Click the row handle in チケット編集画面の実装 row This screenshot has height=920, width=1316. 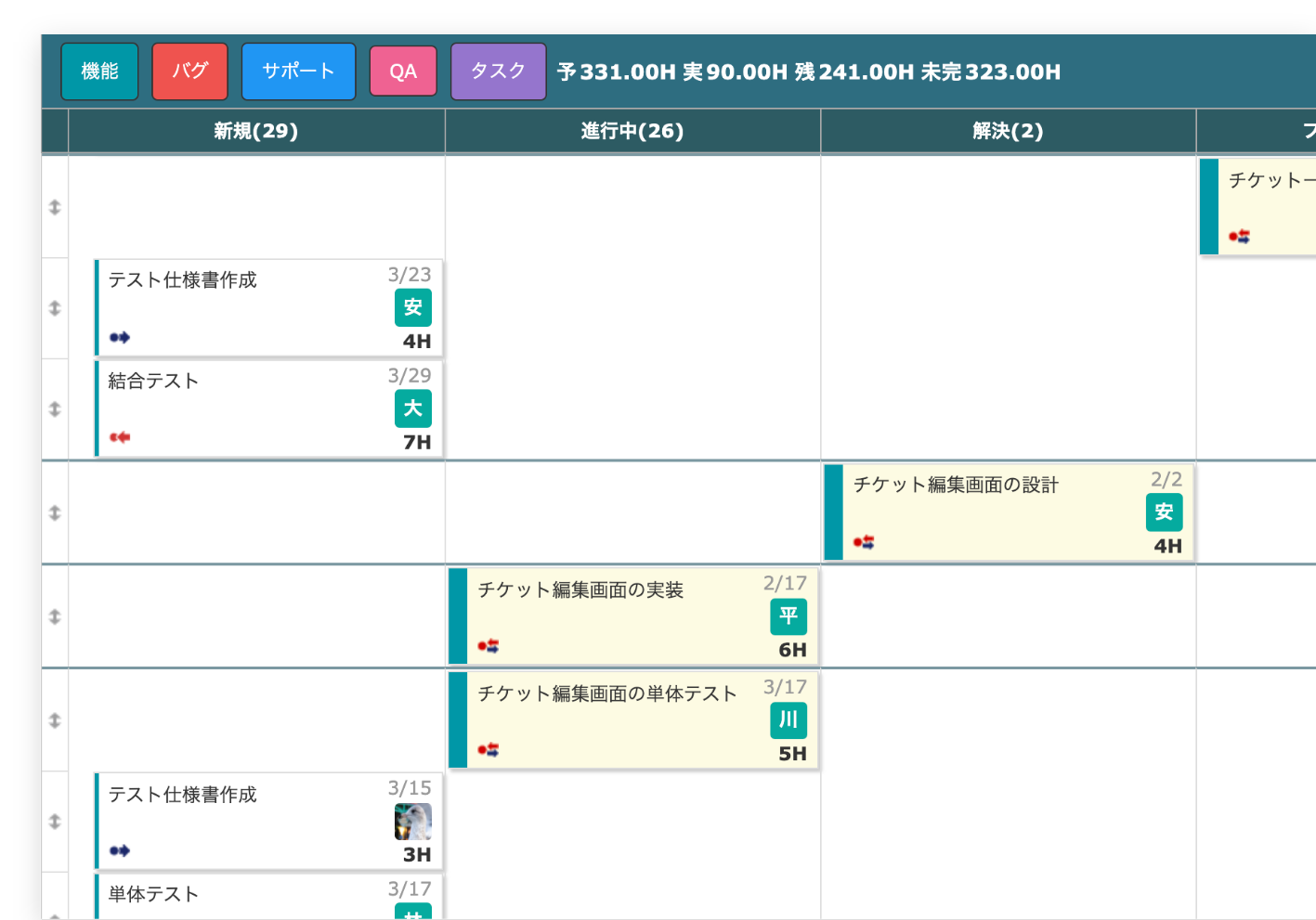(x=55, y=616)
